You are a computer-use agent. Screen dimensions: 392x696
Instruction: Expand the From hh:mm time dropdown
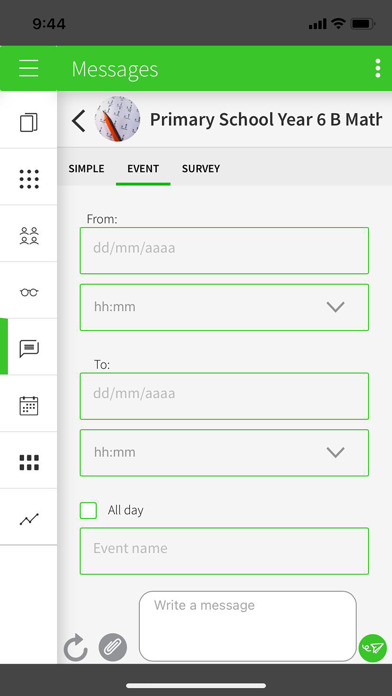click(224, 307)
